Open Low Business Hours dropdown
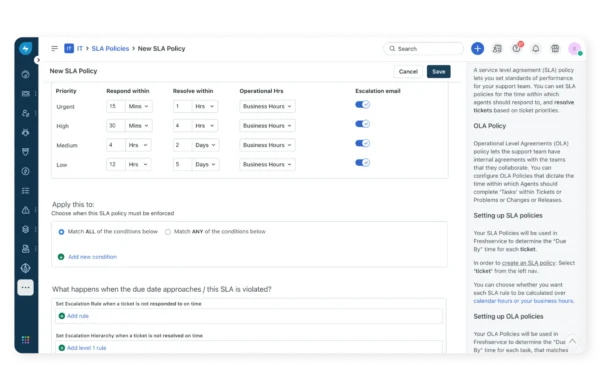Screen dimensions: 600x390 pyautogui.click(x=267, y=164)
